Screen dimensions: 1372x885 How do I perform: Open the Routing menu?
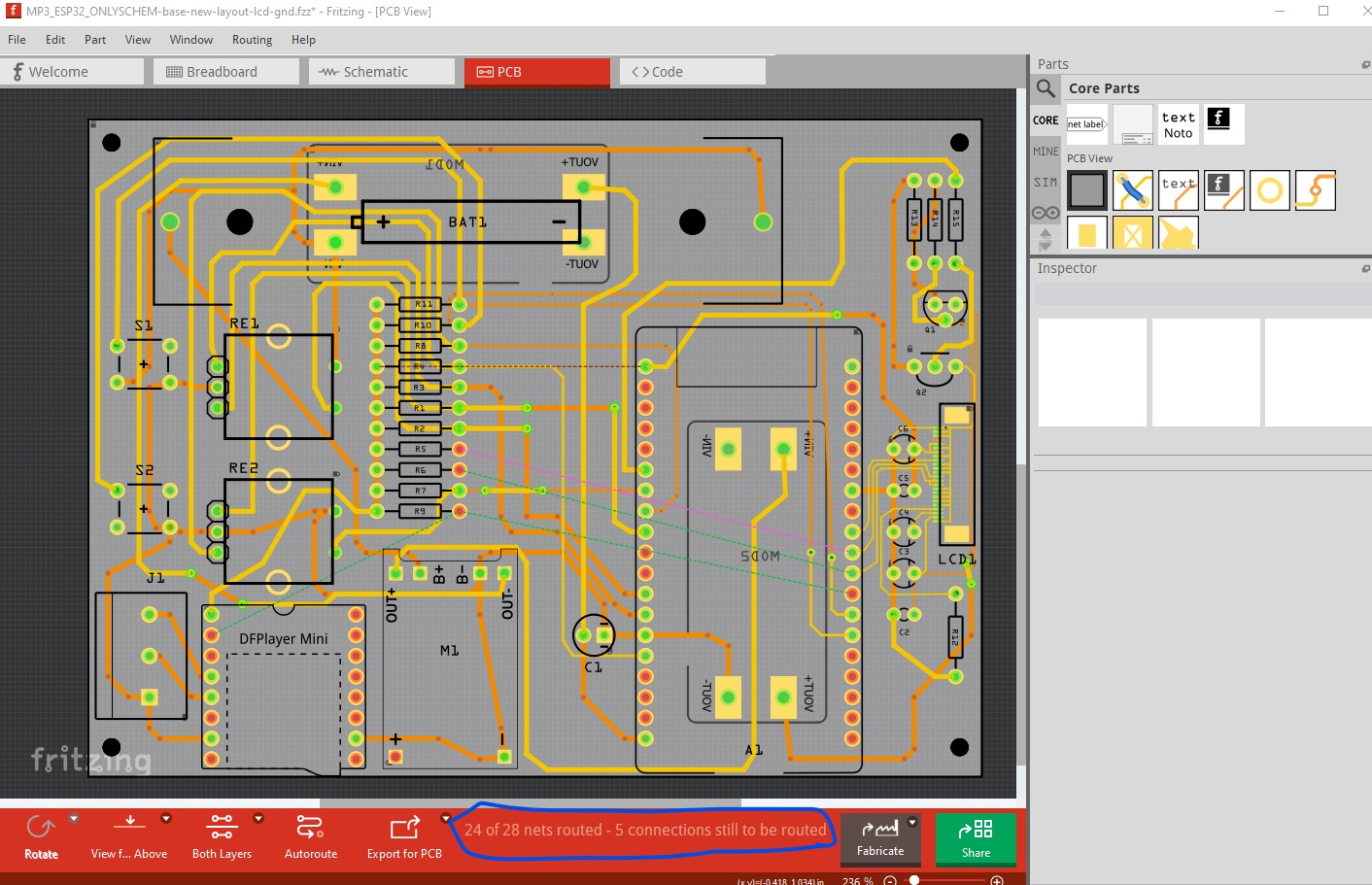click(x=252, y=40)
